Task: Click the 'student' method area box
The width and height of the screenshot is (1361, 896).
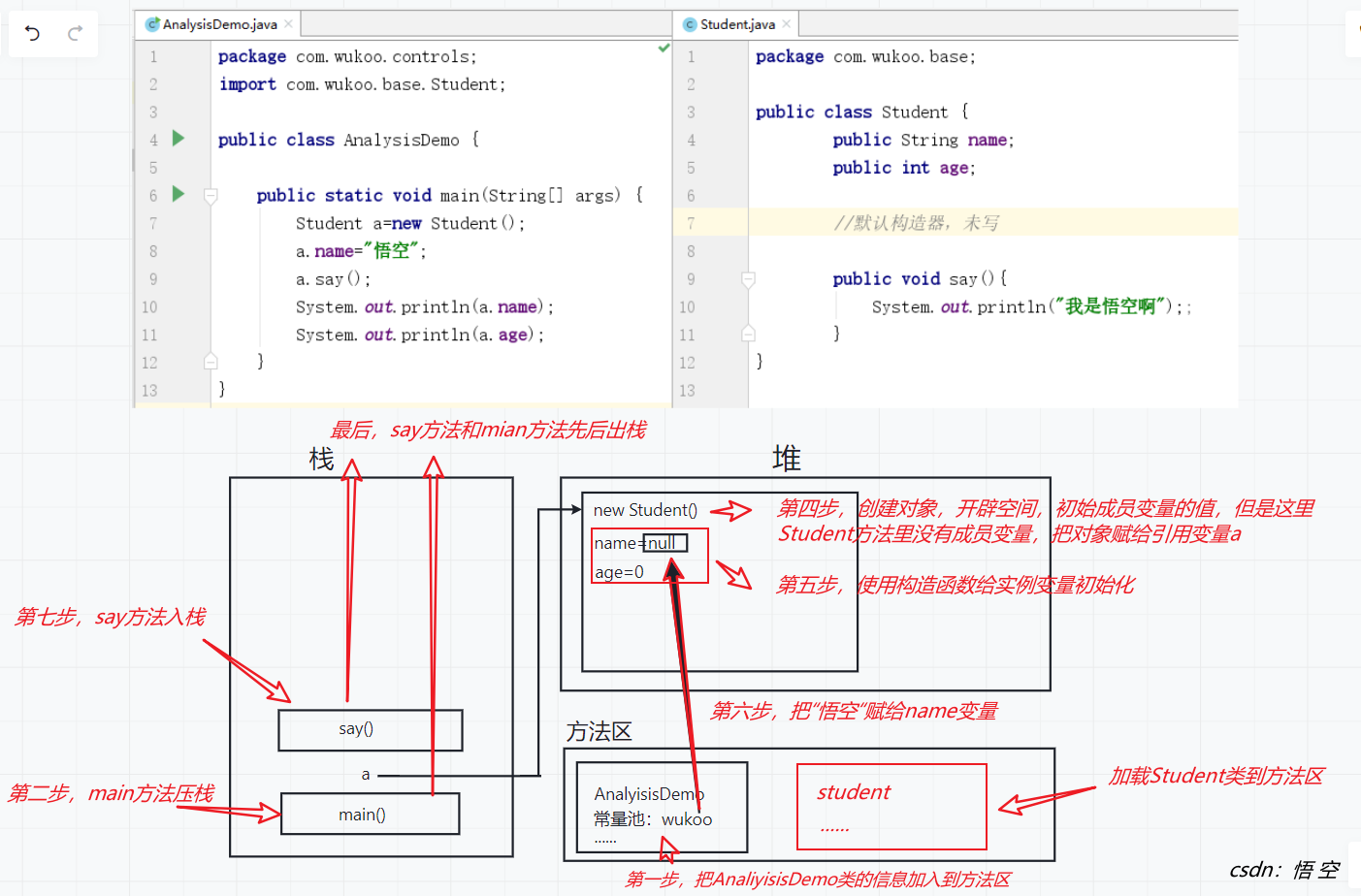Action: coord(891,807)
